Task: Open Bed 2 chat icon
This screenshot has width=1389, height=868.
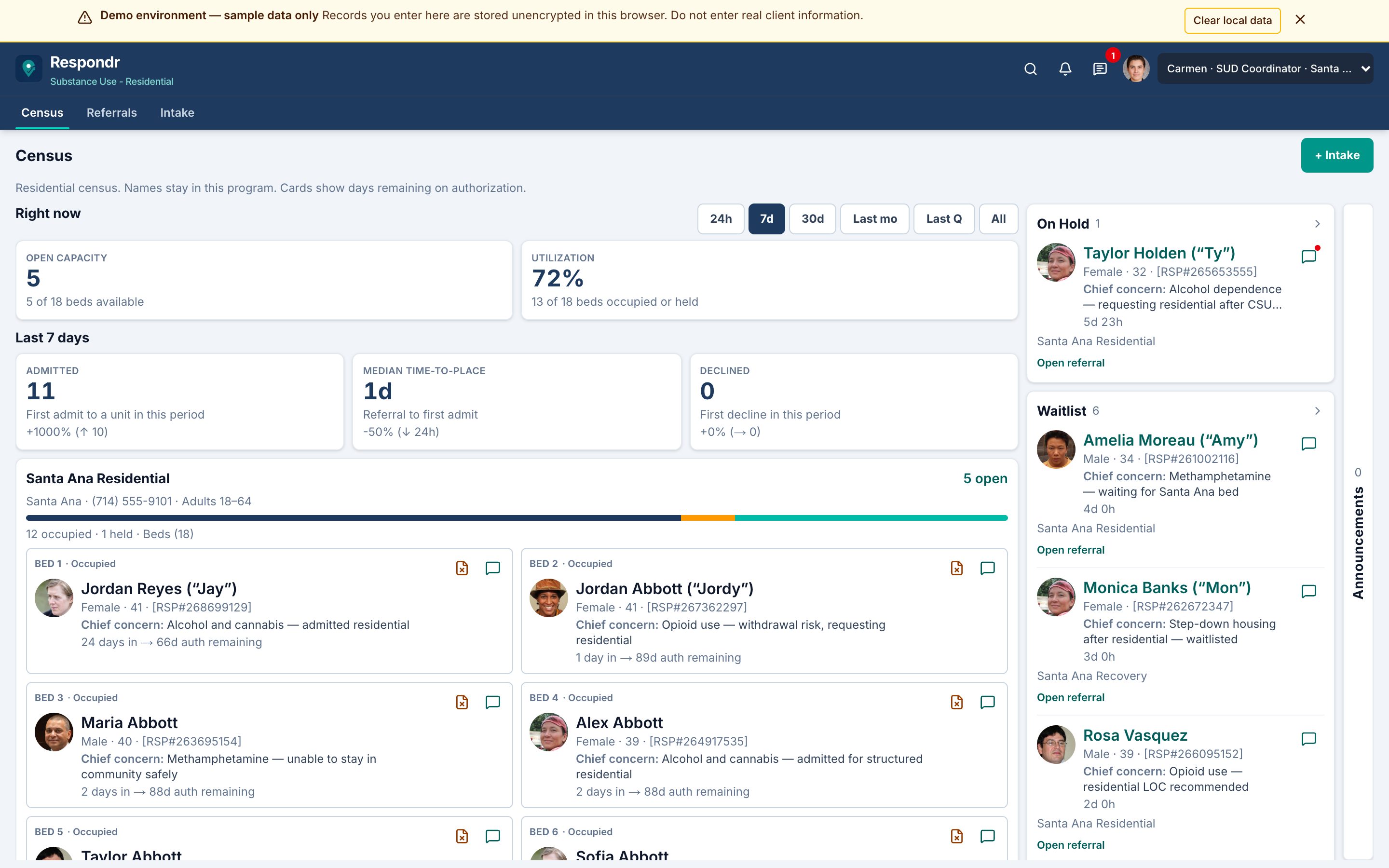Action: [987, 568]
